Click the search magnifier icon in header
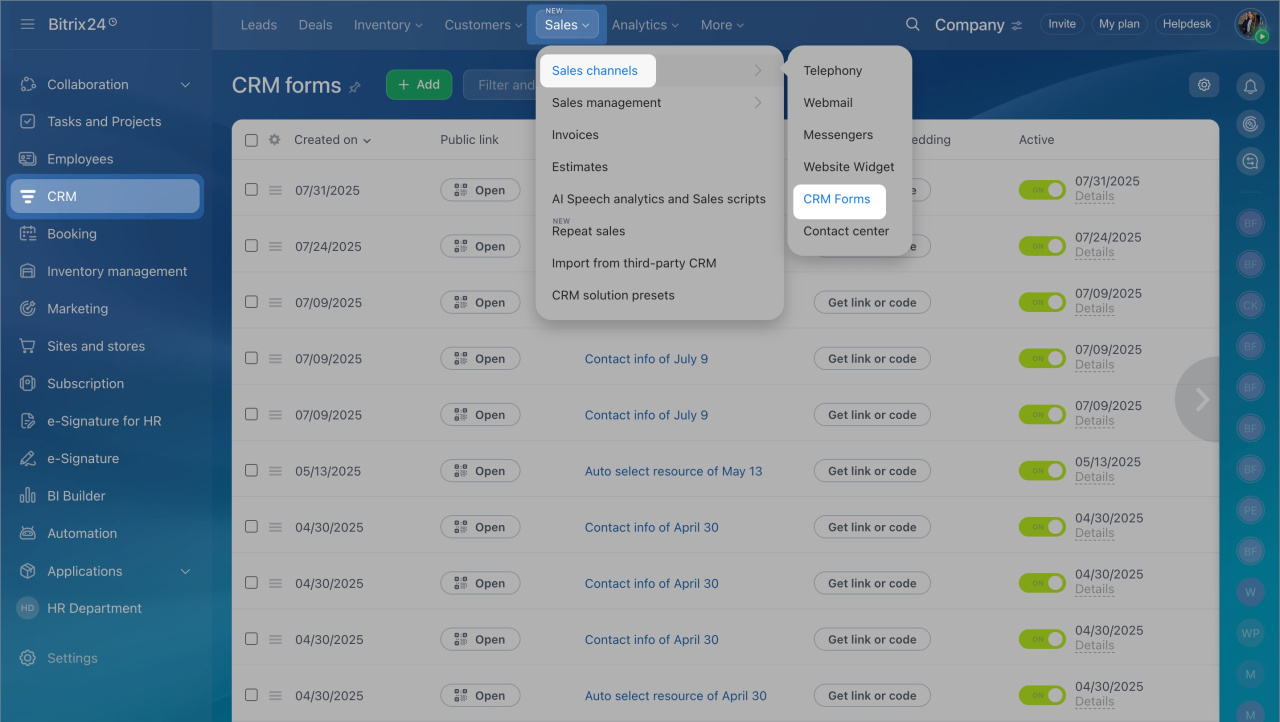1280x722 pixels. point(912,25)
